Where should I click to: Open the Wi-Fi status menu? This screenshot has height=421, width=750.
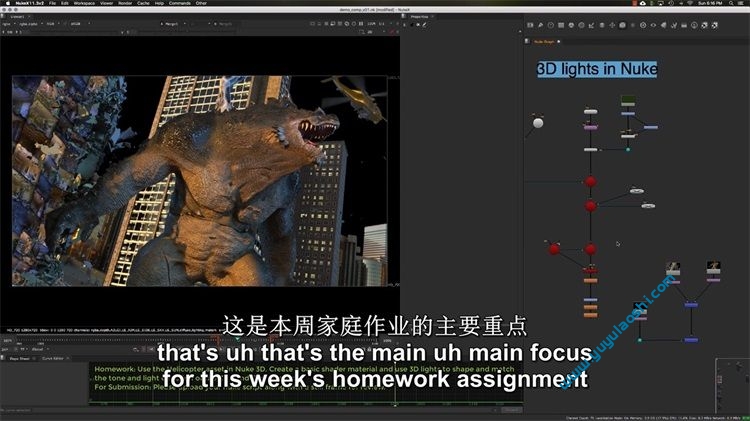click(x=690, y=3)
